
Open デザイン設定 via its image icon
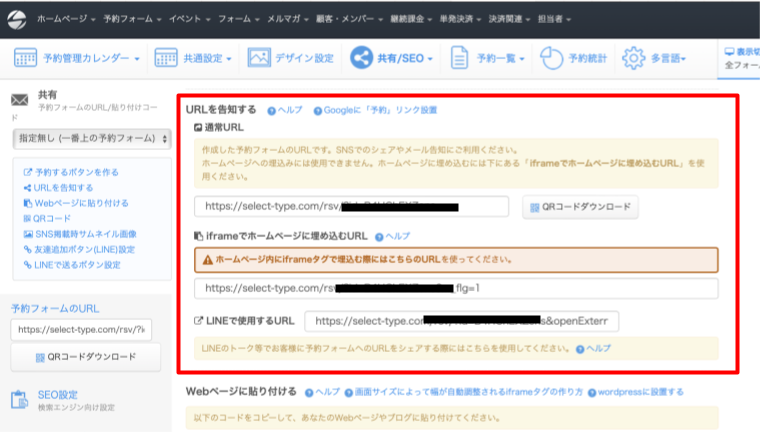tap(260, 59)
